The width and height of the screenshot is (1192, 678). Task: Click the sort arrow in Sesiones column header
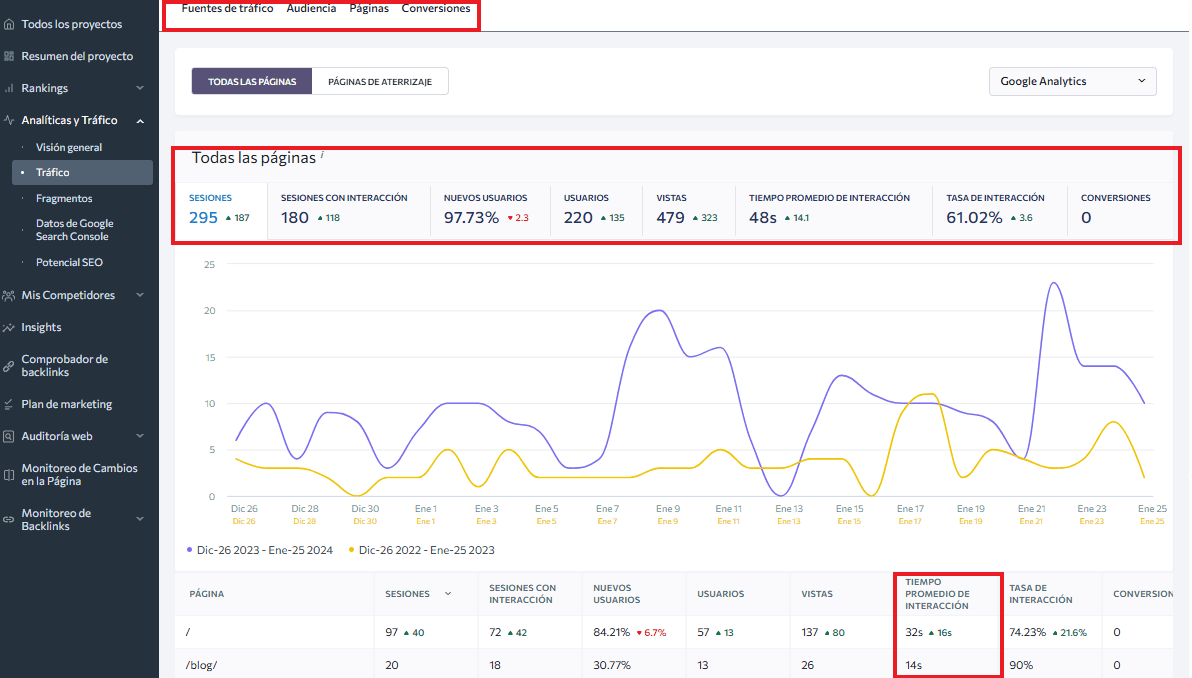pyautogui.click(x=448, y=594)
